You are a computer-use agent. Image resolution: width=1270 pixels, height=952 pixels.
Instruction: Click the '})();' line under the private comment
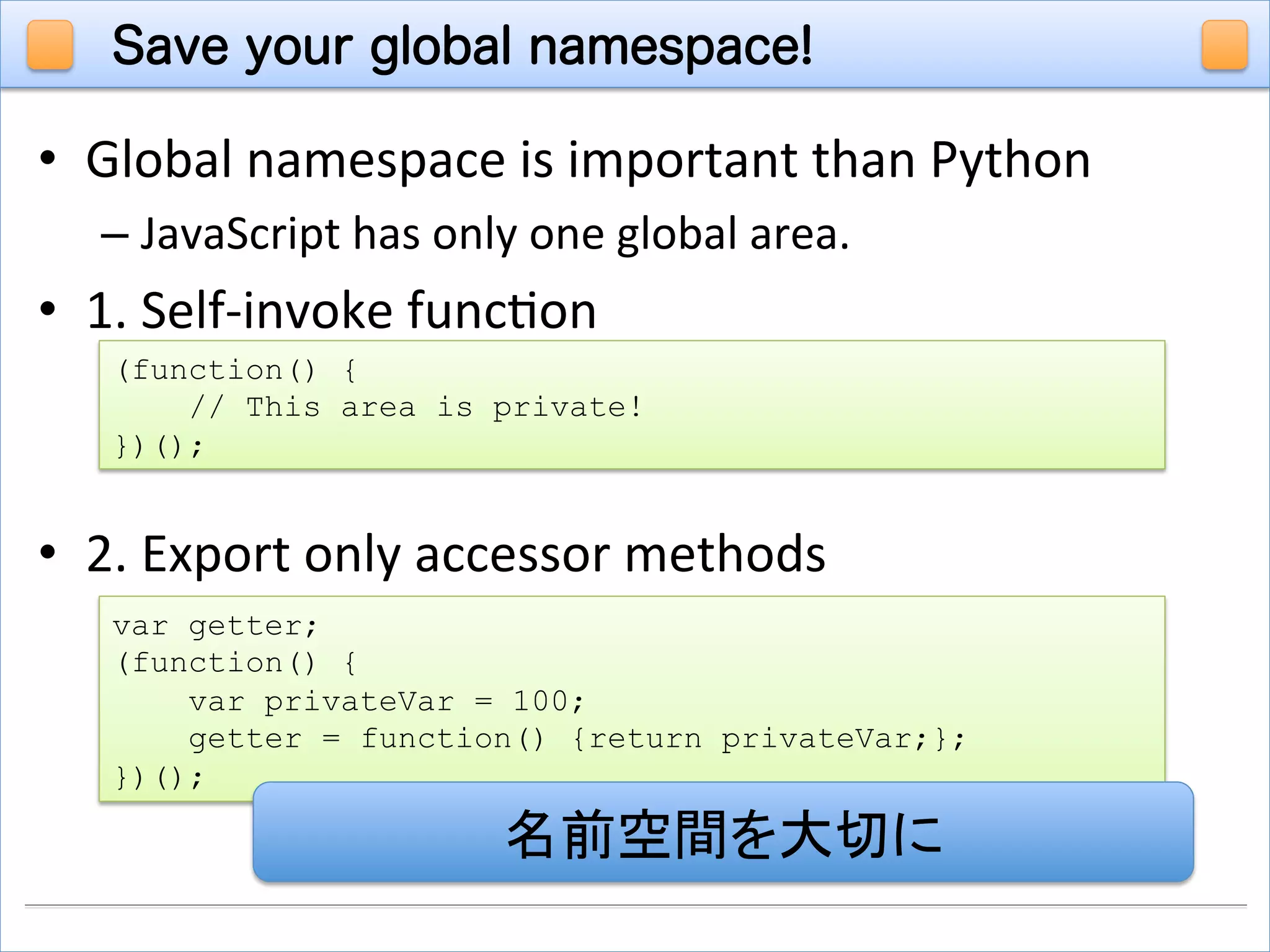pos(160,446)
